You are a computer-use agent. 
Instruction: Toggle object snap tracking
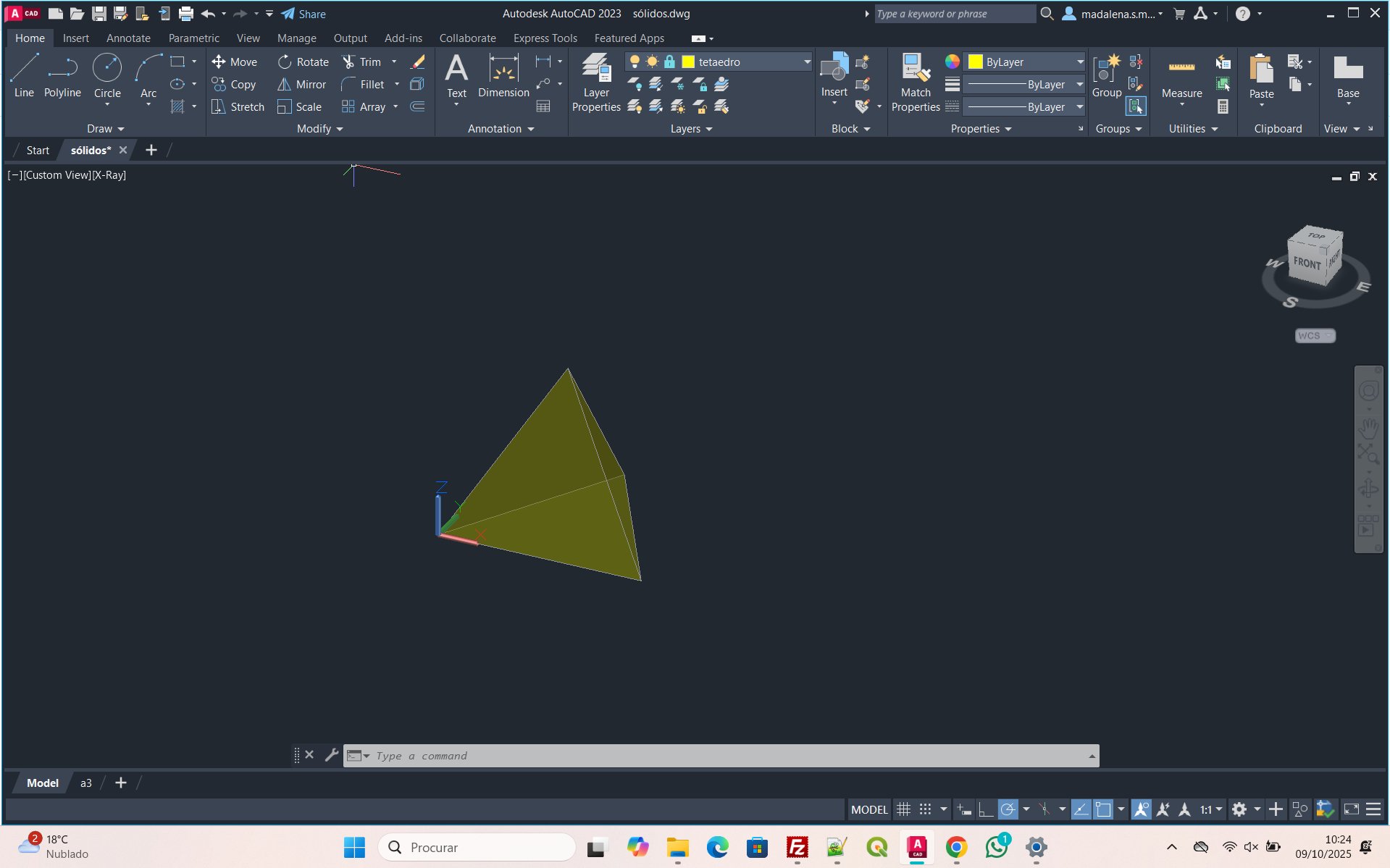pos(1081,809)
